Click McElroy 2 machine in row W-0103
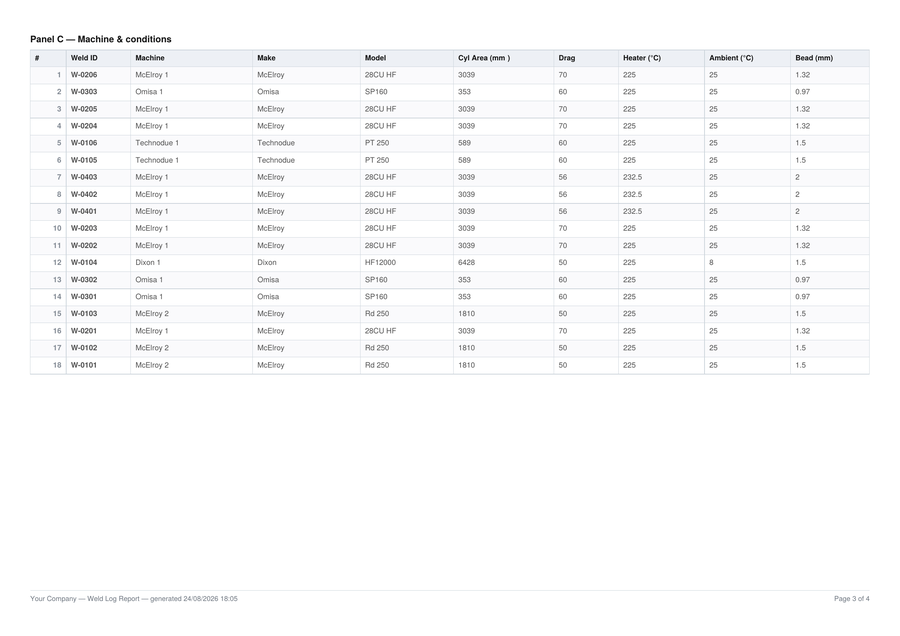The width and height of the screenshot is (900, 636). pyautogui.click(x=152, y=313)
